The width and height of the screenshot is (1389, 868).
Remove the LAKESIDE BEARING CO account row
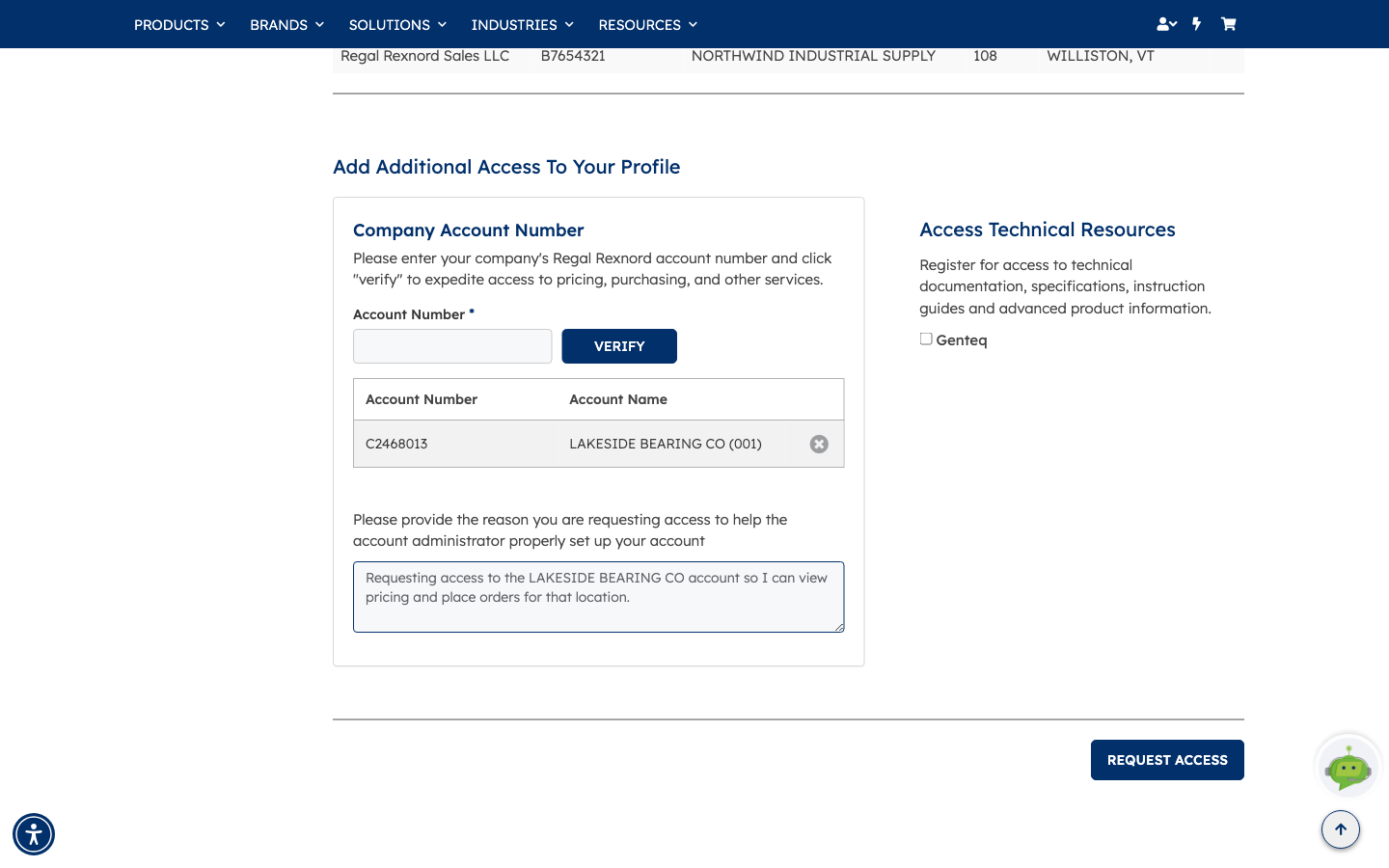click(x=819, y=444)
